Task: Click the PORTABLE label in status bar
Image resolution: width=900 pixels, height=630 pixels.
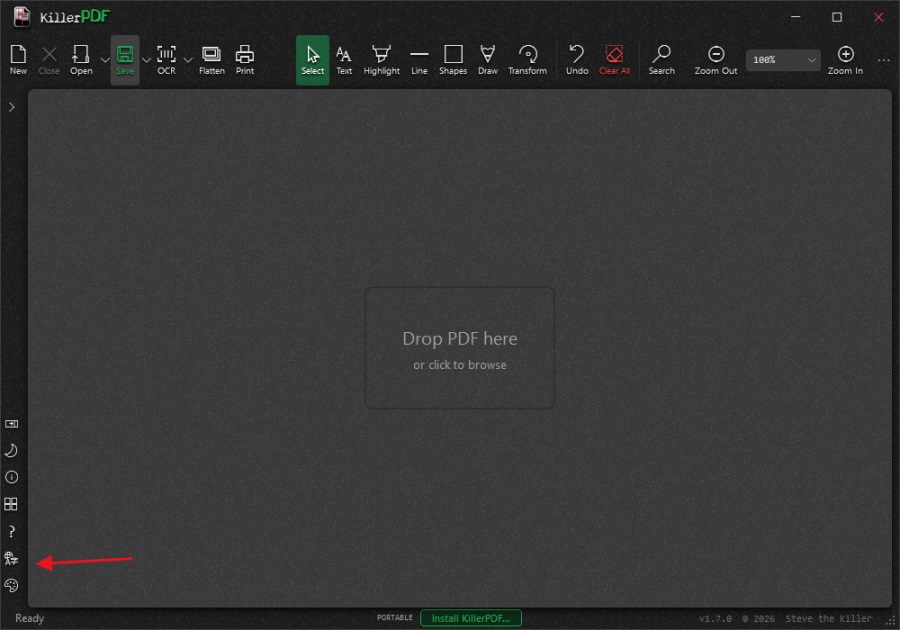Action: [395, 617]
